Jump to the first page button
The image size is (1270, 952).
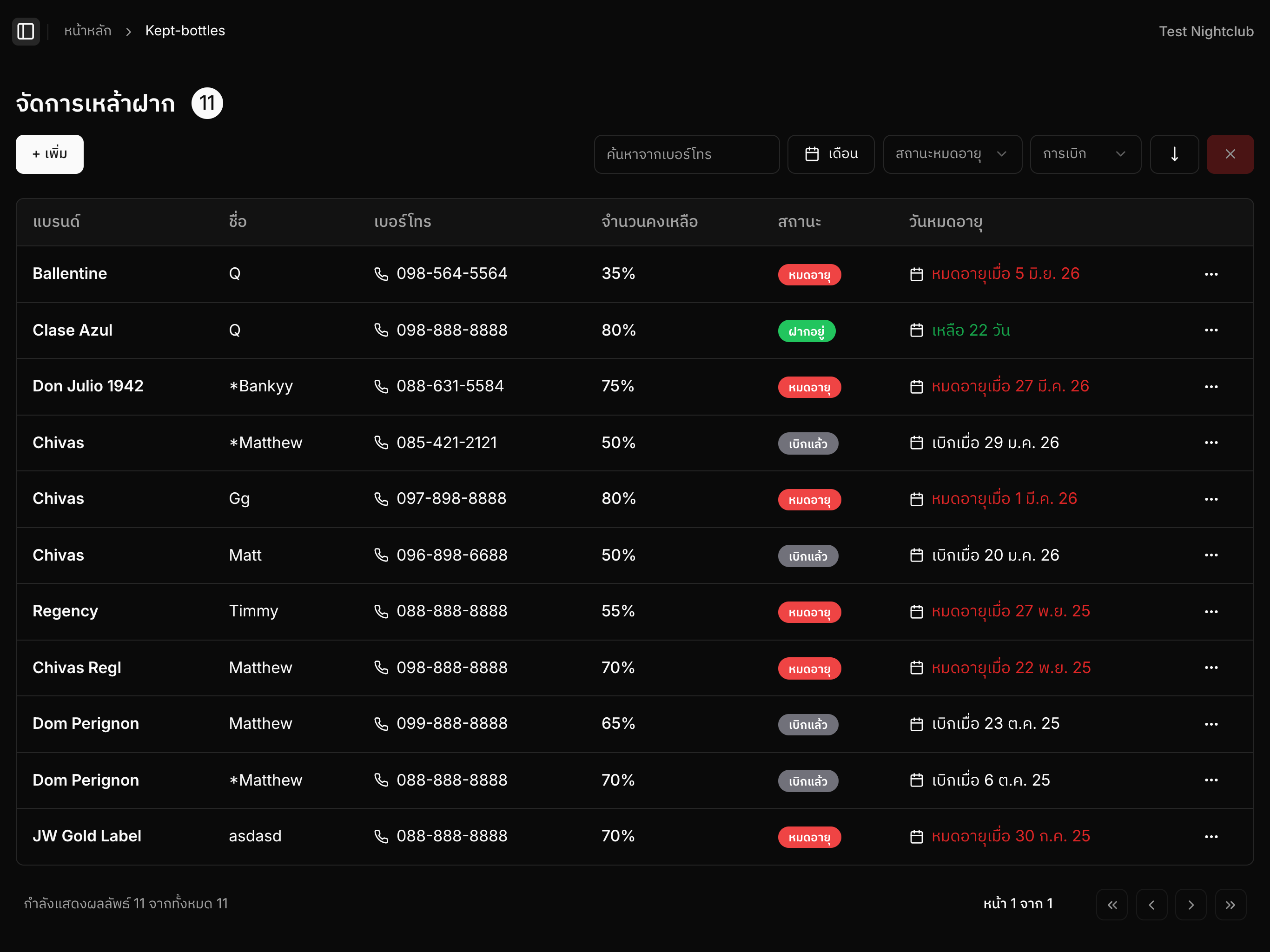click(1111, 904)
